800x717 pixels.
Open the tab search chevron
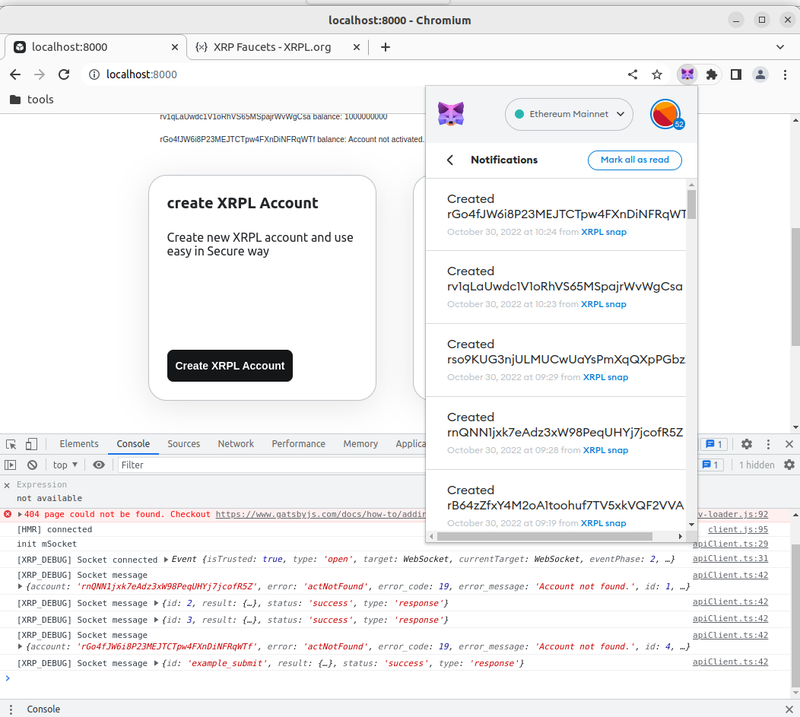pos(780,47)
